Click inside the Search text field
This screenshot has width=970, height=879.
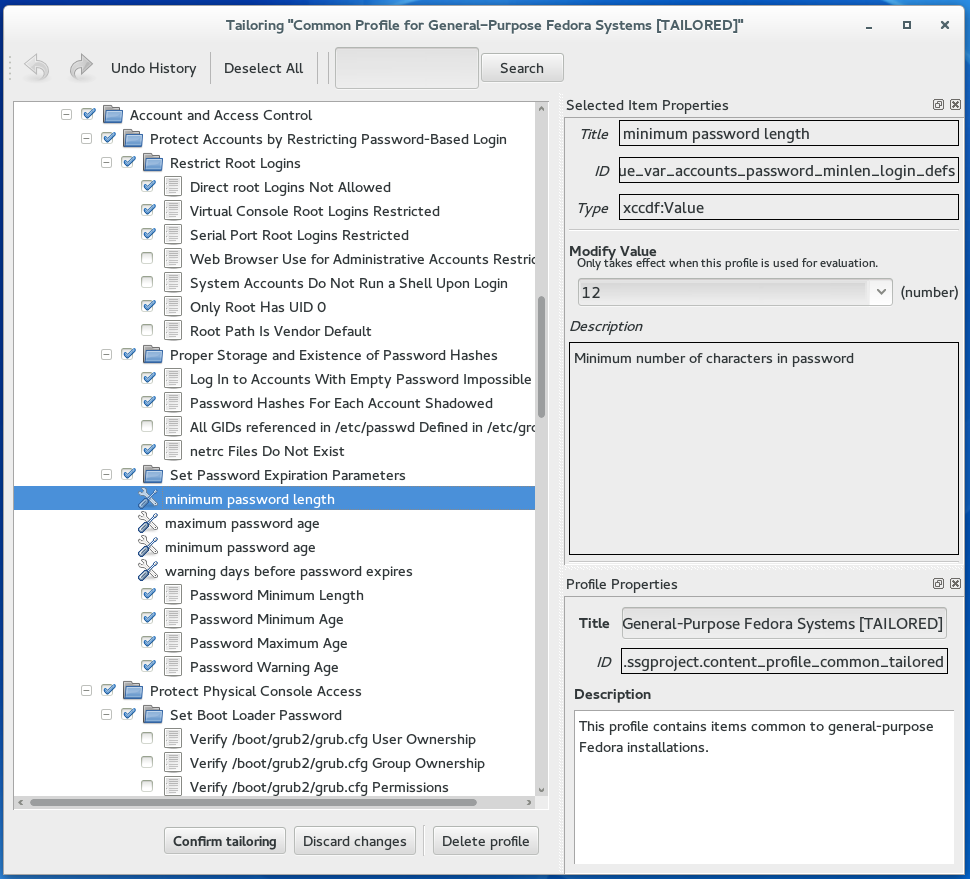tap(406, 67)
